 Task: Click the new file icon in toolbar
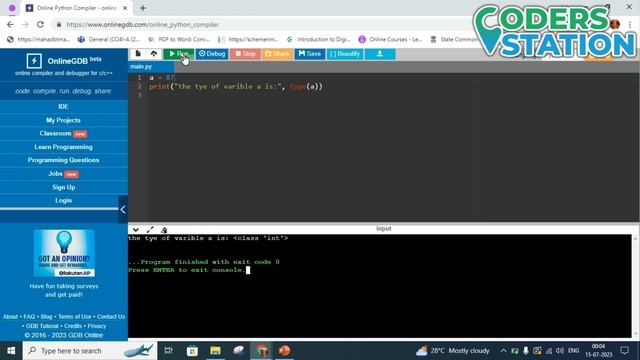pos(138,54)
